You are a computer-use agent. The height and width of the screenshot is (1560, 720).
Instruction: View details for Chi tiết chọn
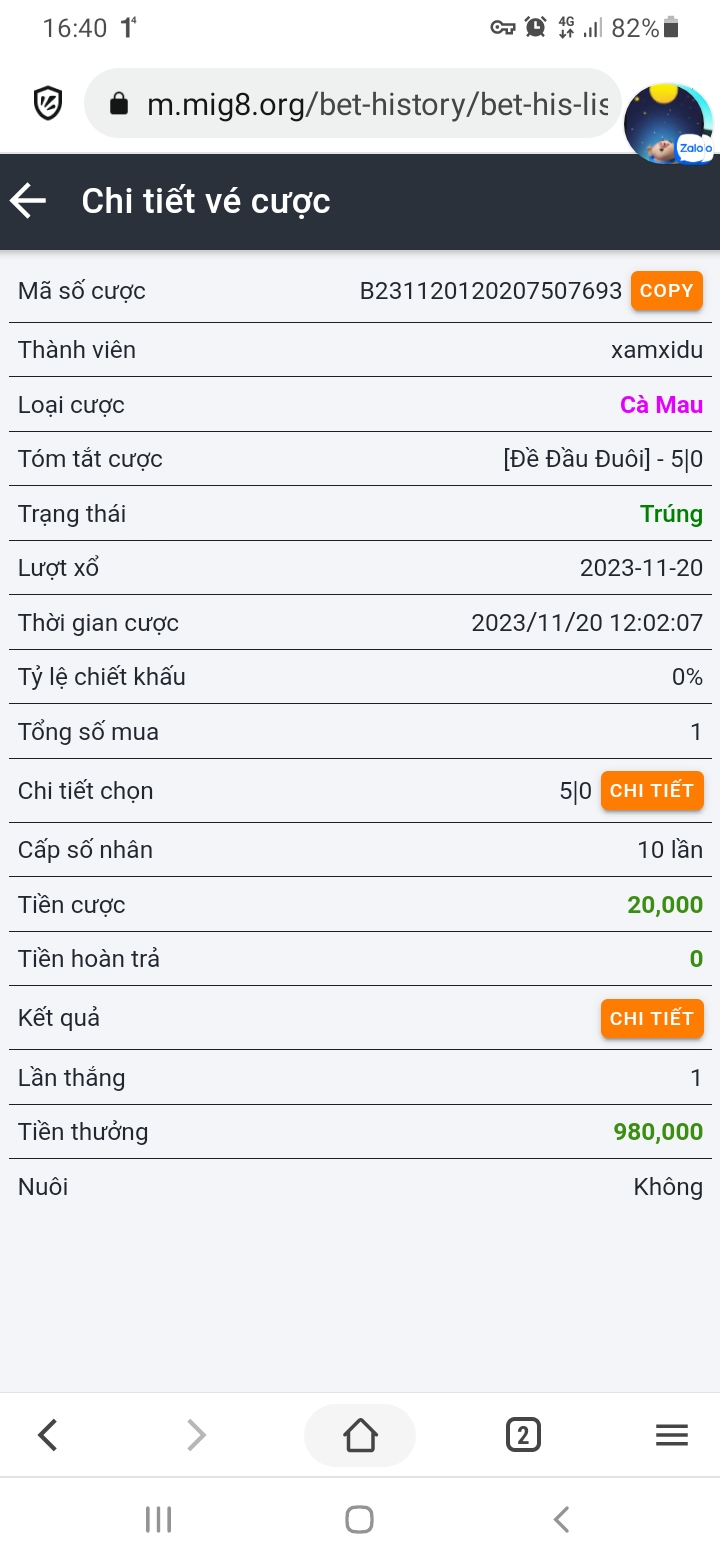pyautogui.click(x=652, y=790)
